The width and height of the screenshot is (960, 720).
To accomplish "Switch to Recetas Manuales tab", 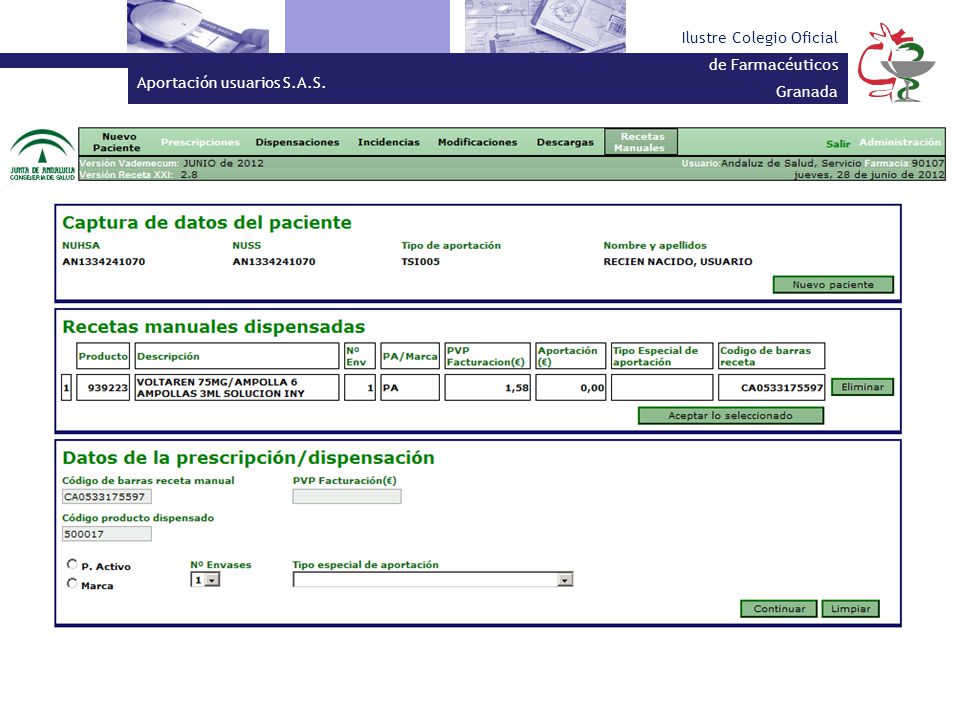I will pos(641,142).
